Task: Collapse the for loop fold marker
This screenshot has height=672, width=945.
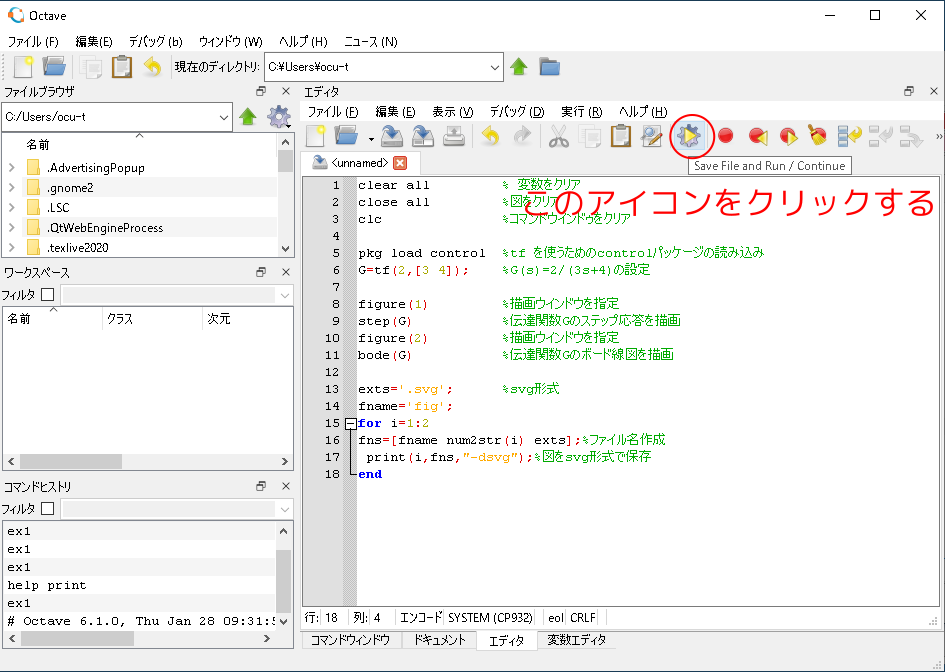Action: point(349,423)
